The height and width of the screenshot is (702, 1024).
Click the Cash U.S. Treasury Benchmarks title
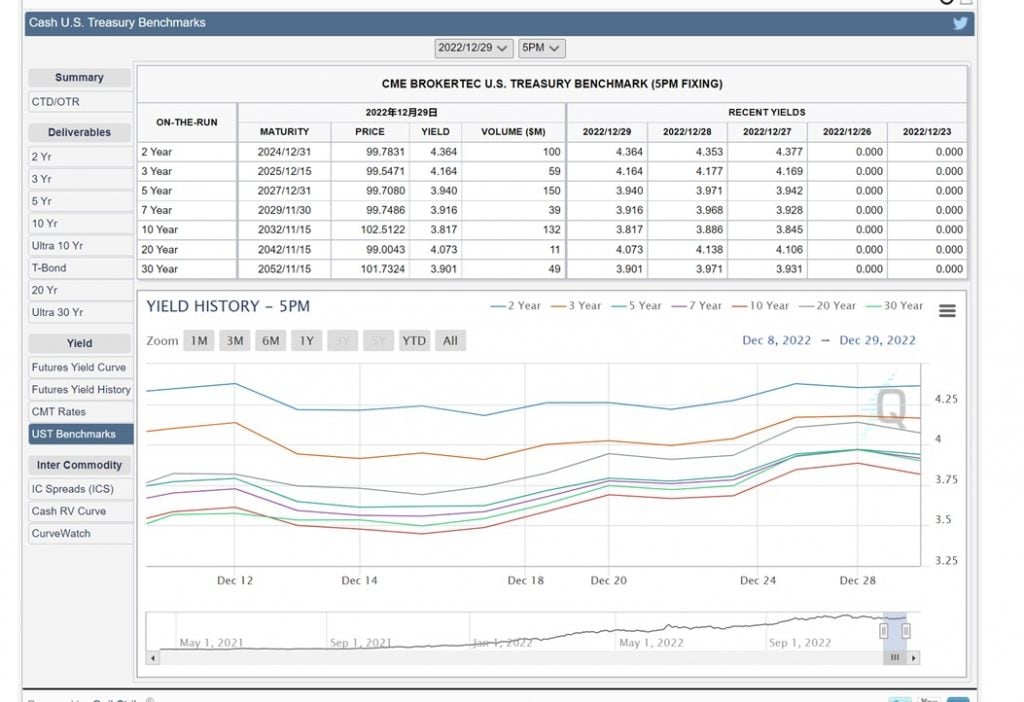coord(117,23)
